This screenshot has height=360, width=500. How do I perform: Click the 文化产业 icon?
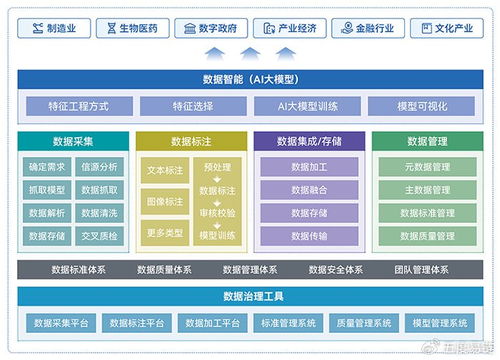click(x=427, y=28)
